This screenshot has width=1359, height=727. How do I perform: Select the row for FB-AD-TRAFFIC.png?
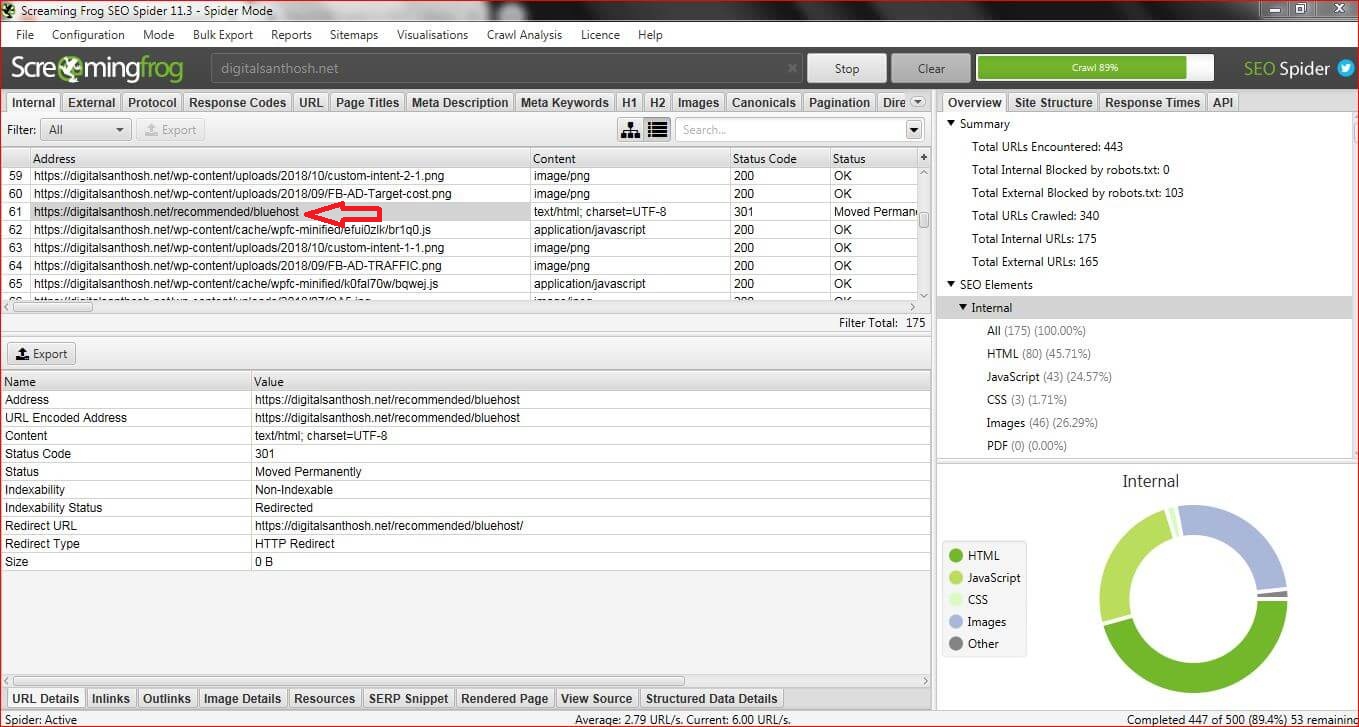click(x=459, y=266)
